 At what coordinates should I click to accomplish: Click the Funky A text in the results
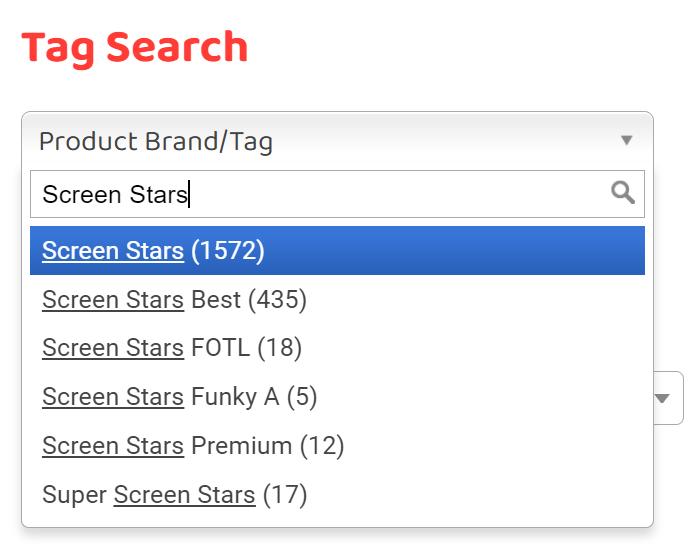[x=235, y=397]
